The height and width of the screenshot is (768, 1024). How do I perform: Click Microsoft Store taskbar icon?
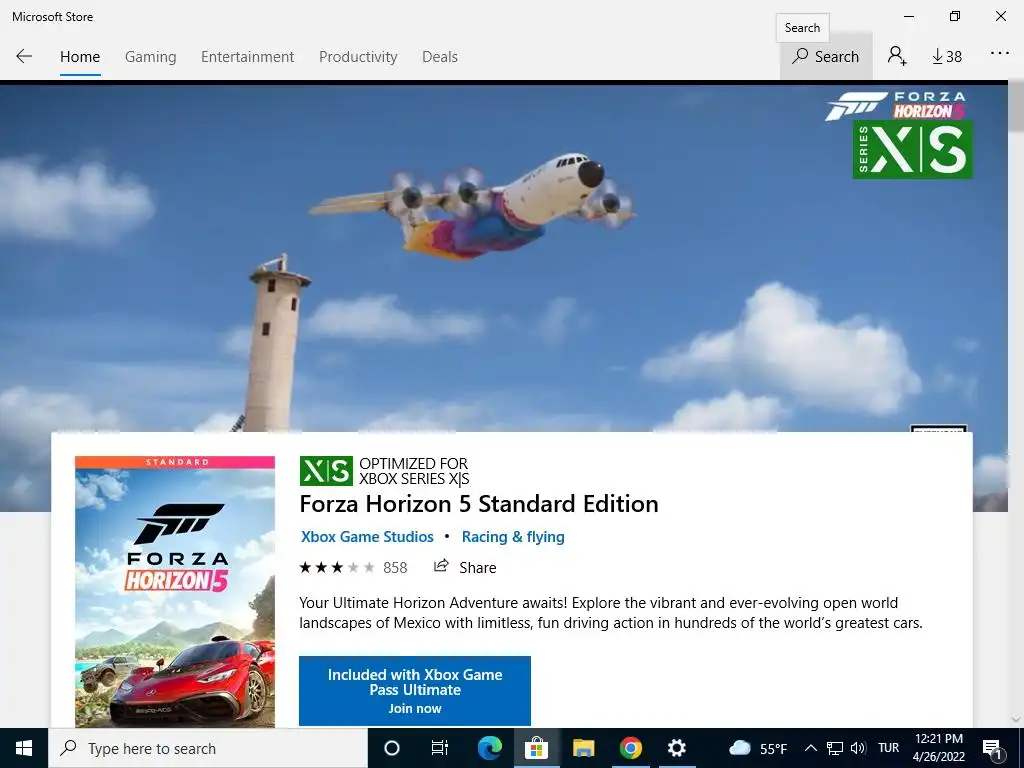pos(536,748)
